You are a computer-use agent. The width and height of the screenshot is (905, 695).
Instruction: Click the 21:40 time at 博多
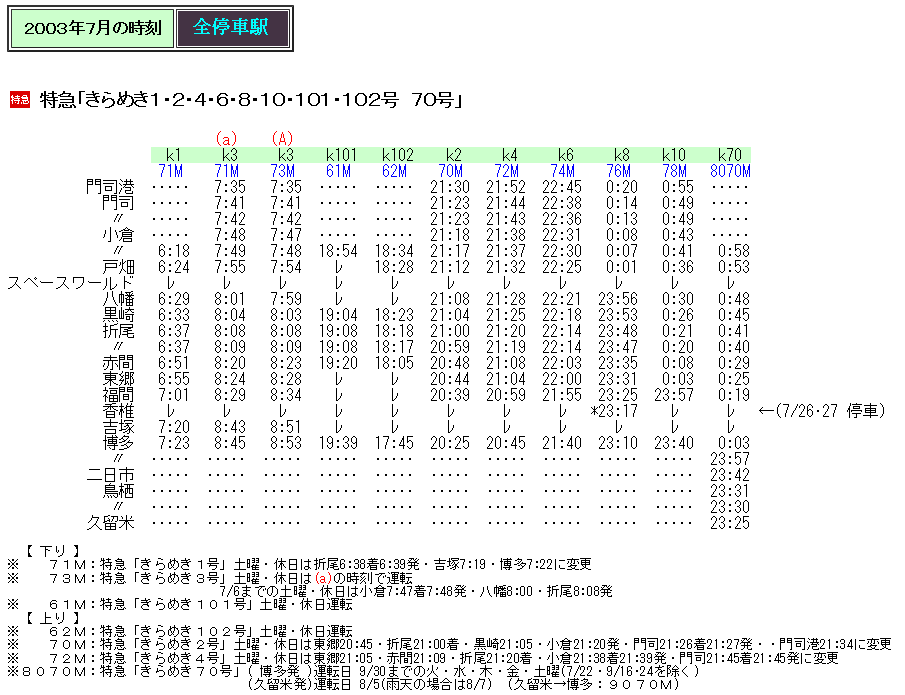point(562,443)
